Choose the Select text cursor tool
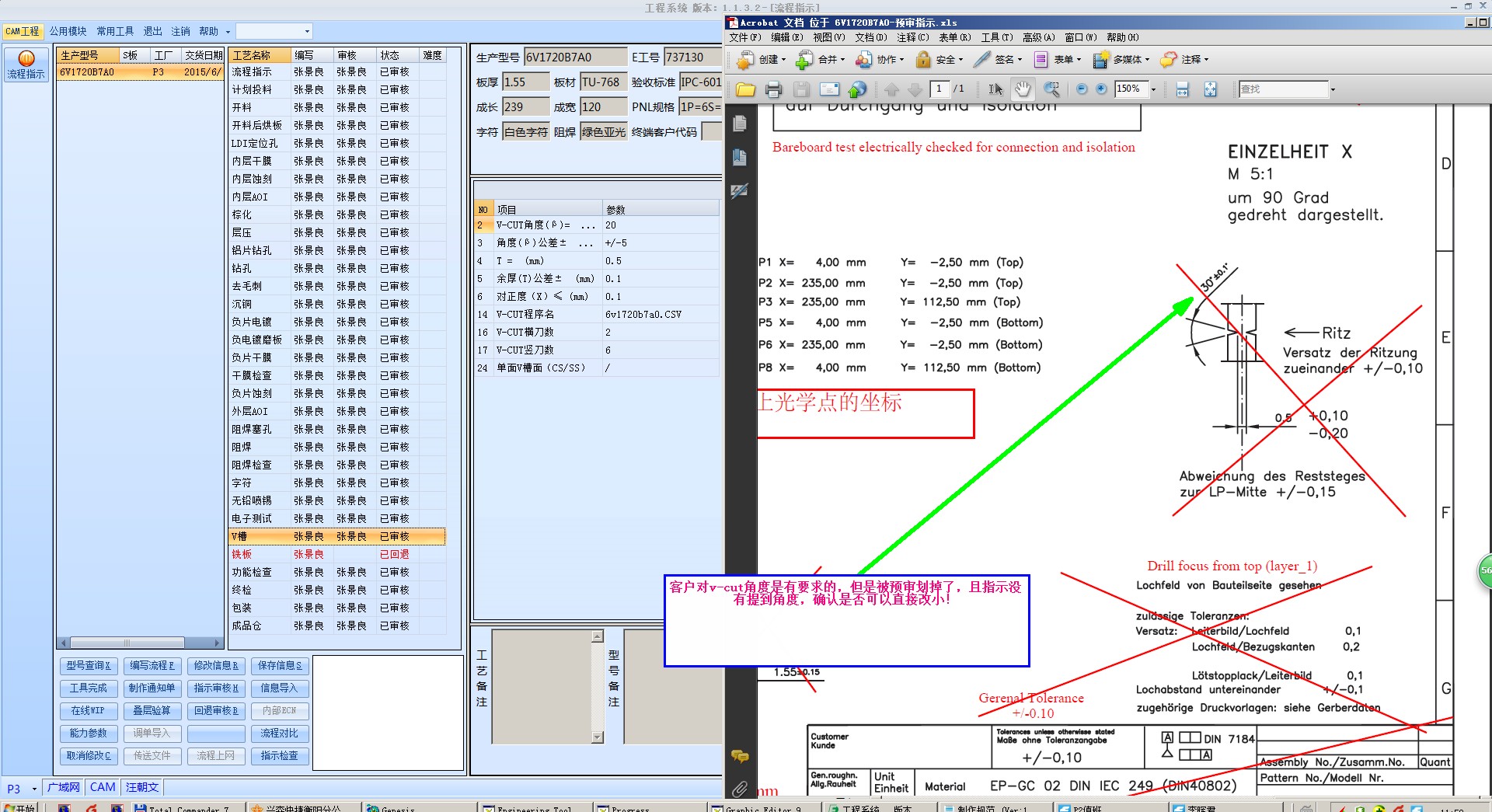Image resolution: width=1492 pixels, height=812 pixels. pyautogui.click(x=995, y=89)
